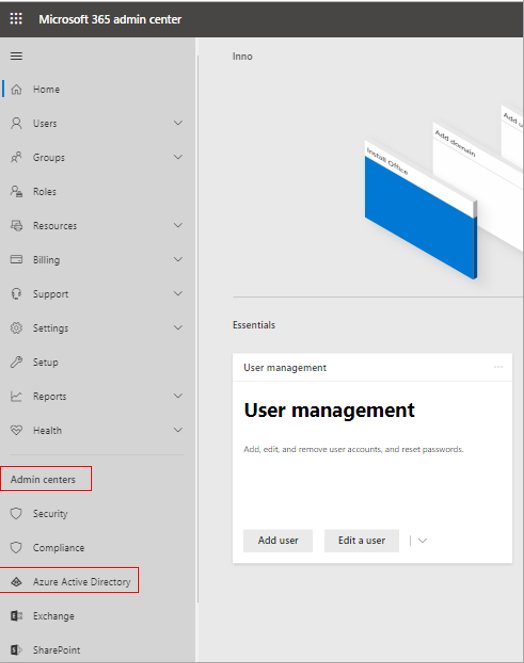Image resolution: width=524 pixels, height=663 pixels.
Task: Click the Add user button
Action: point(278,540)
